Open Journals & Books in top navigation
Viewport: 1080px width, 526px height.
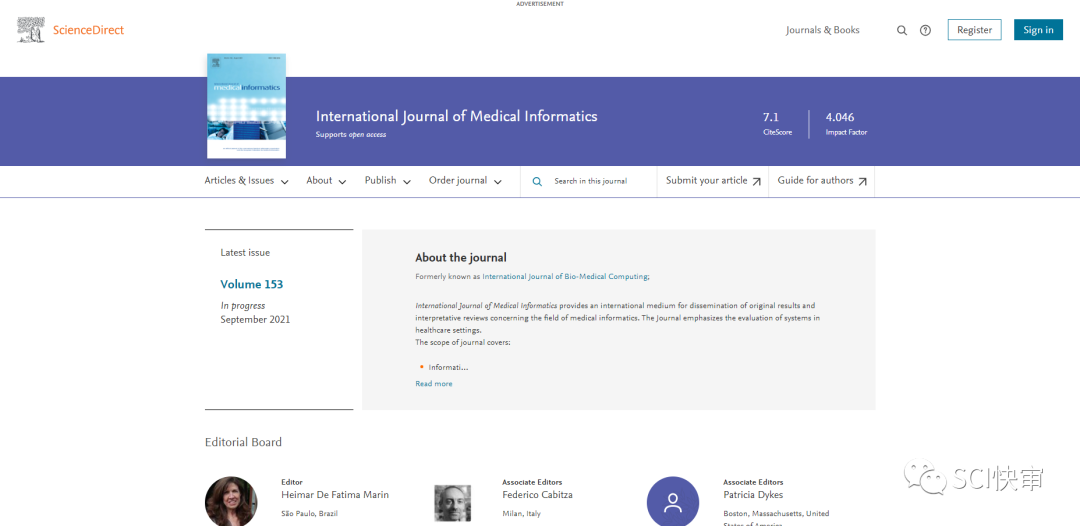pos(822,30)
